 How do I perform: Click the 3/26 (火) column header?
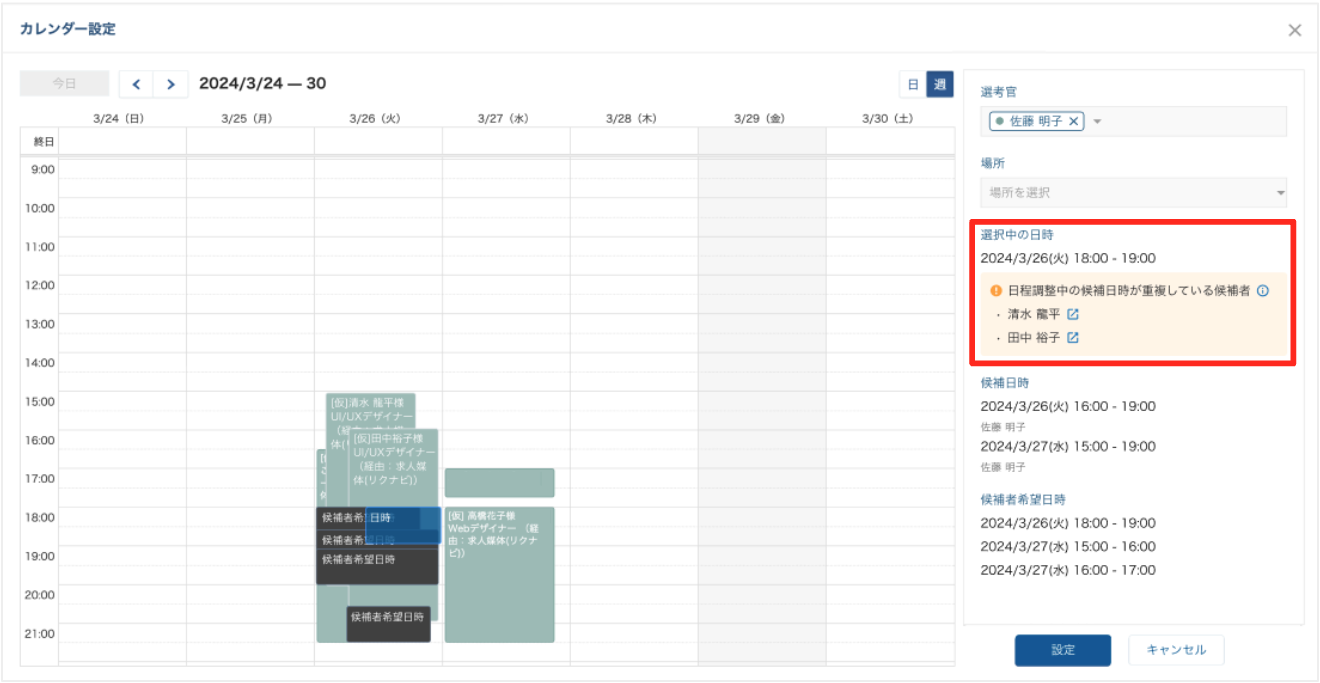point(375,118)
